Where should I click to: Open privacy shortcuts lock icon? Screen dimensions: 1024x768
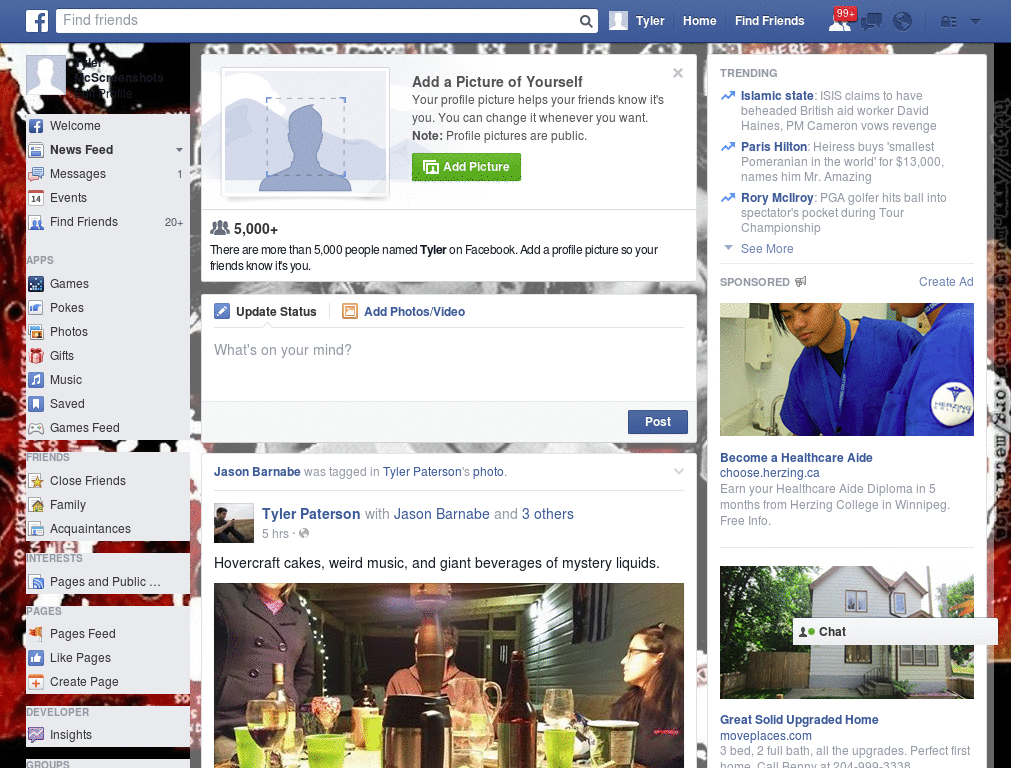[948, 22]
